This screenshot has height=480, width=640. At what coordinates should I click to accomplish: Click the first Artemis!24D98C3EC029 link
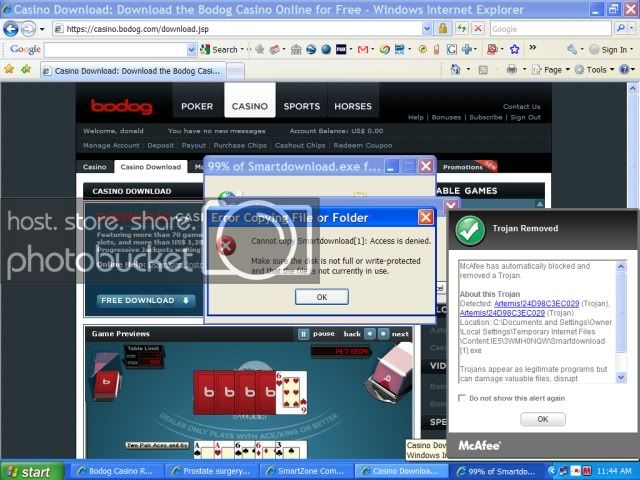click(x=536, y=303)
